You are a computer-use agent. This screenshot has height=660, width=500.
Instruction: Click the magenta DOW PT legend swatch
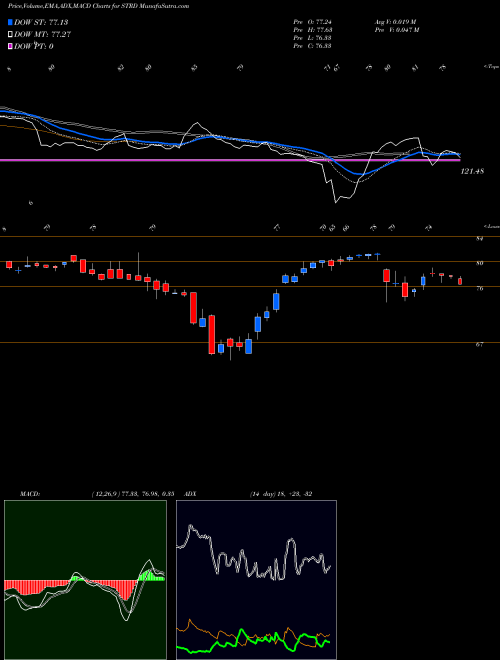11,46
